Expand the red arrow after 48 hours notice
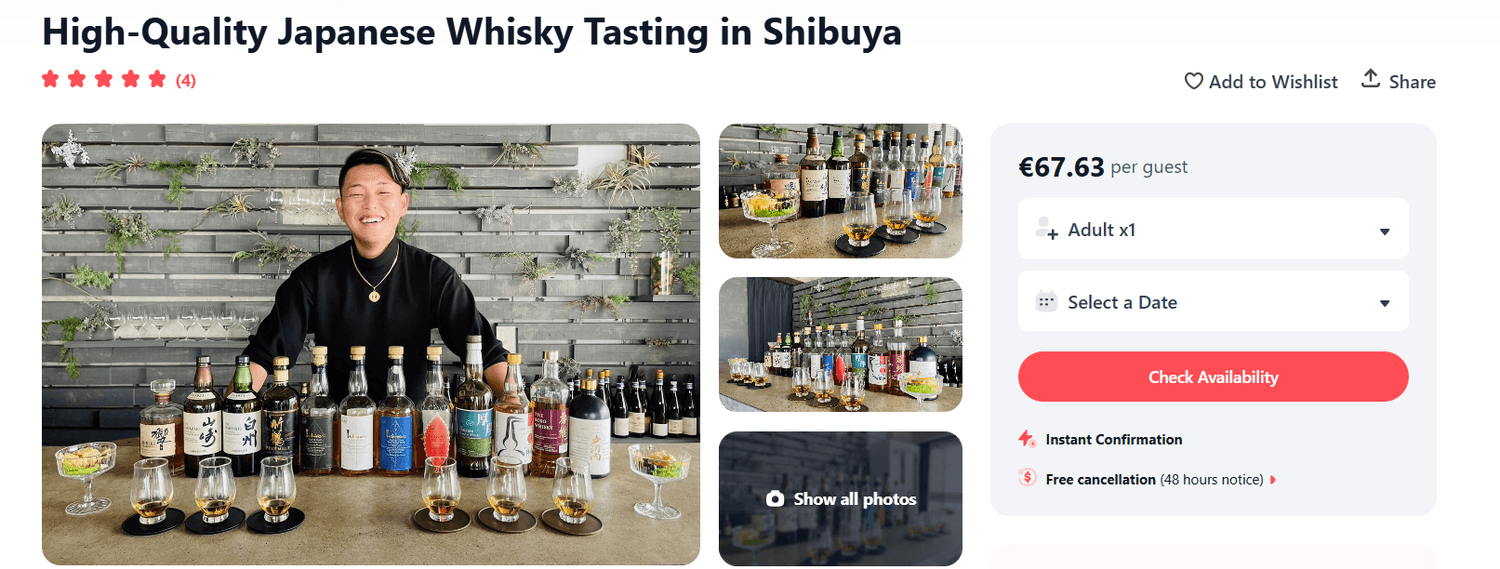This screenshot has height=569, width=1500. [1273, 480]
